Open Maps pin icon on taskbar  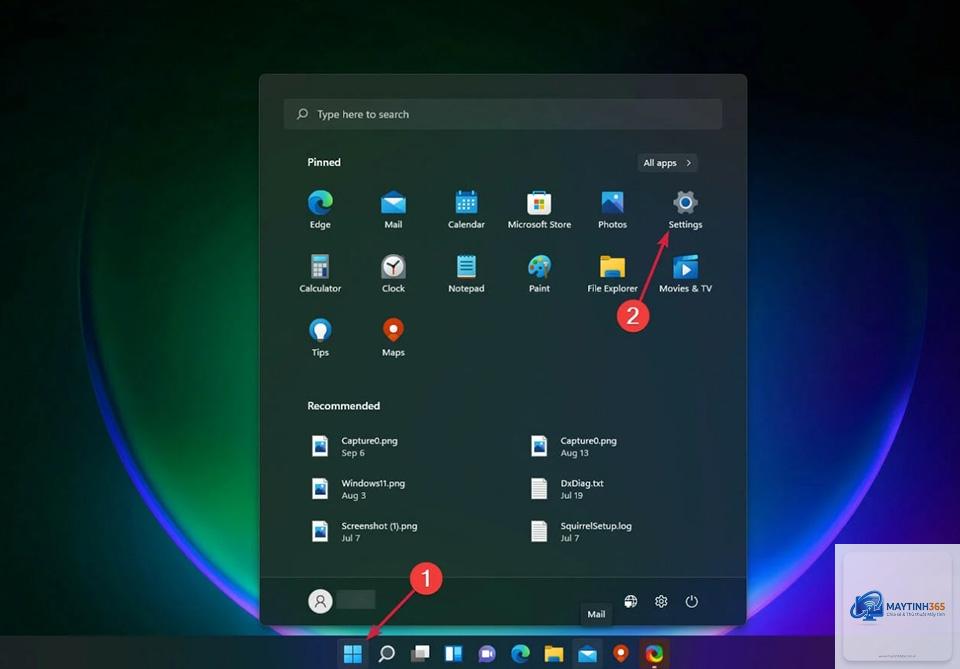pyautogui.click(x=621, y=654)
